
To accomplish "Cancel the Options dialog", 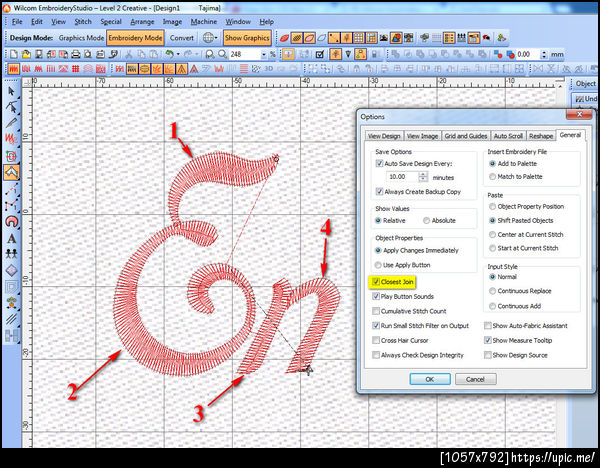I will (476, 379).
